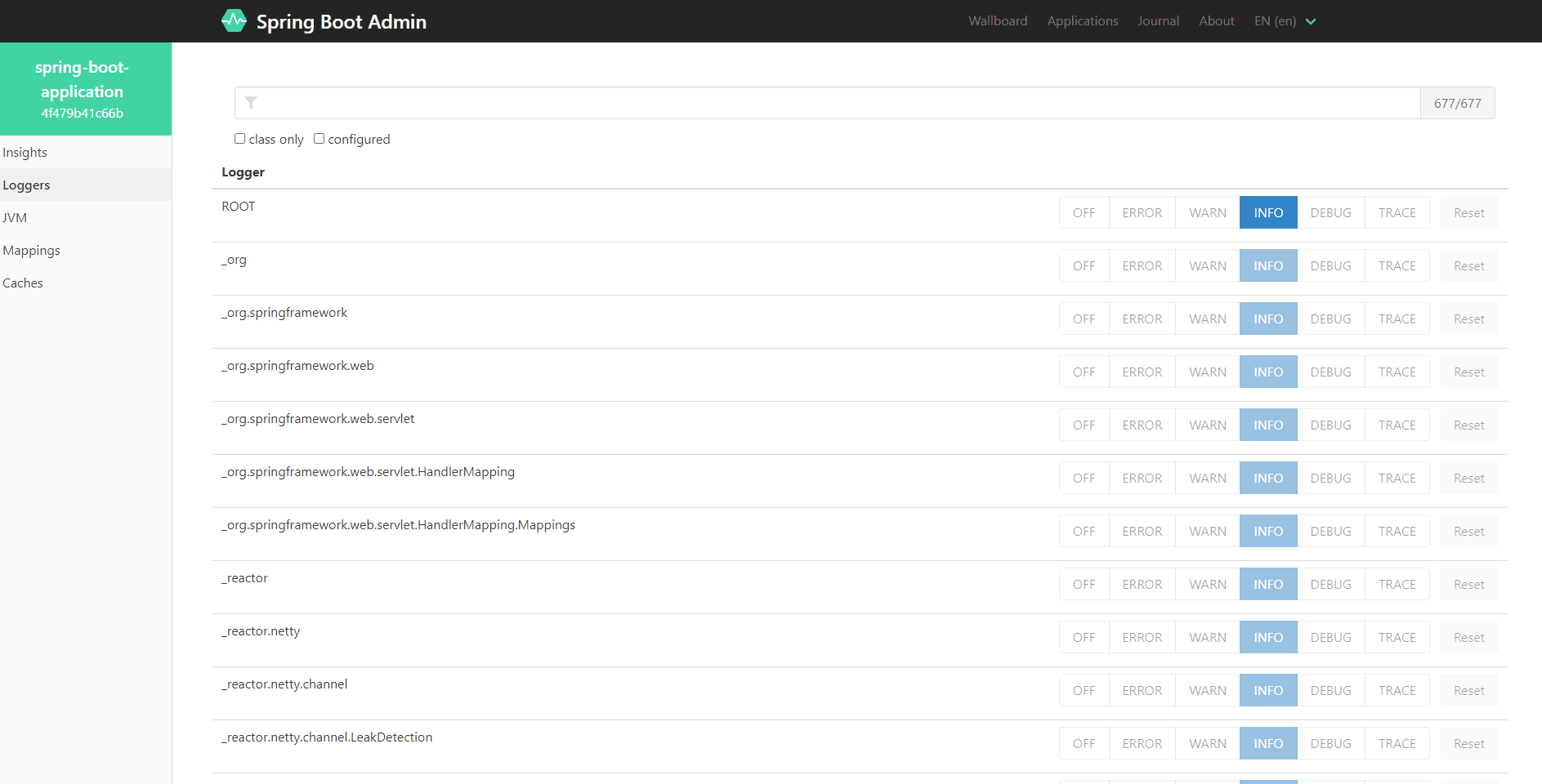The width and height of the screenshot is (1542, 784).
Task: Tick the configured checkbox
Action: 320,139
